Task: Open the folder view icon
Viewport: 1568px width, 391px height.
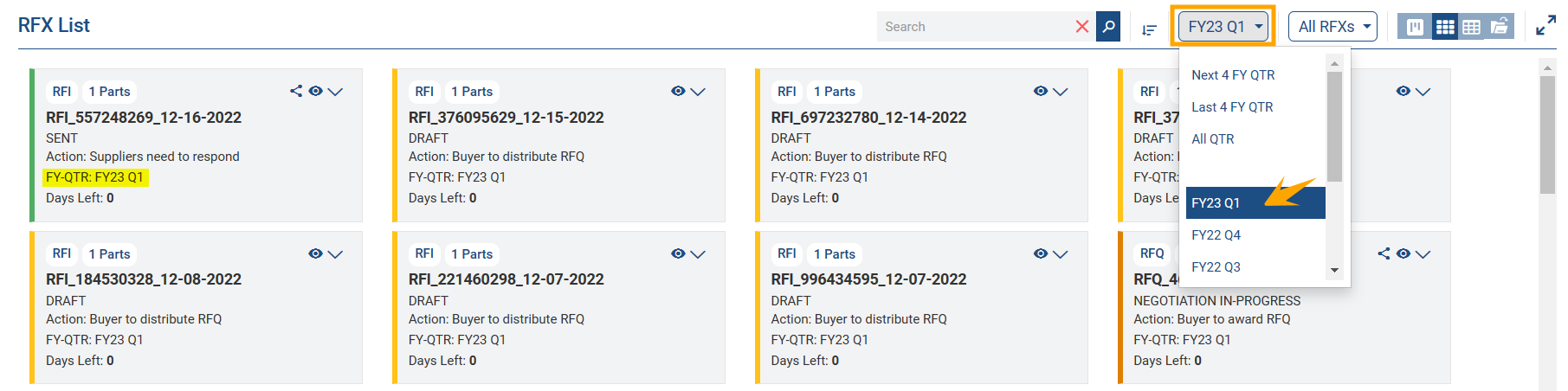Action: [x=1500, y=27]
